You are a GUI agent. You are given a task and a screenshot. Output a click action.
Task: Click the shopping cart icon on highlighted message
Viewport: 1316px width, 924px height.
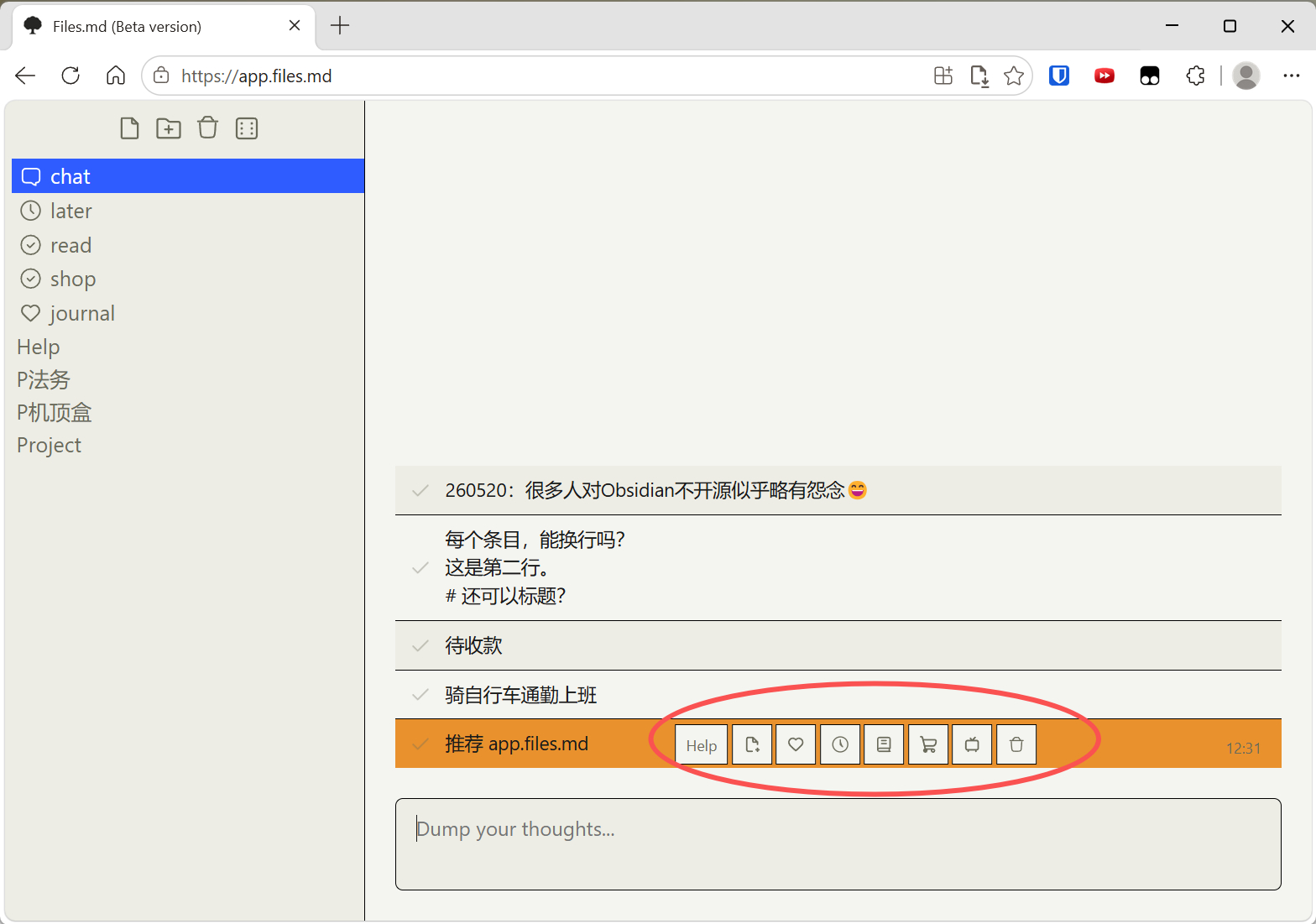coord(928,744)
